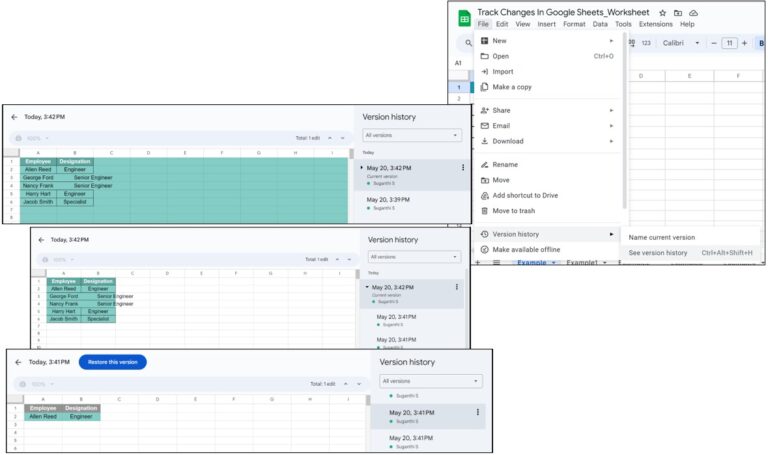Click the print icon in top panel toolbar

pyautogui.click(x=19, y=138)
